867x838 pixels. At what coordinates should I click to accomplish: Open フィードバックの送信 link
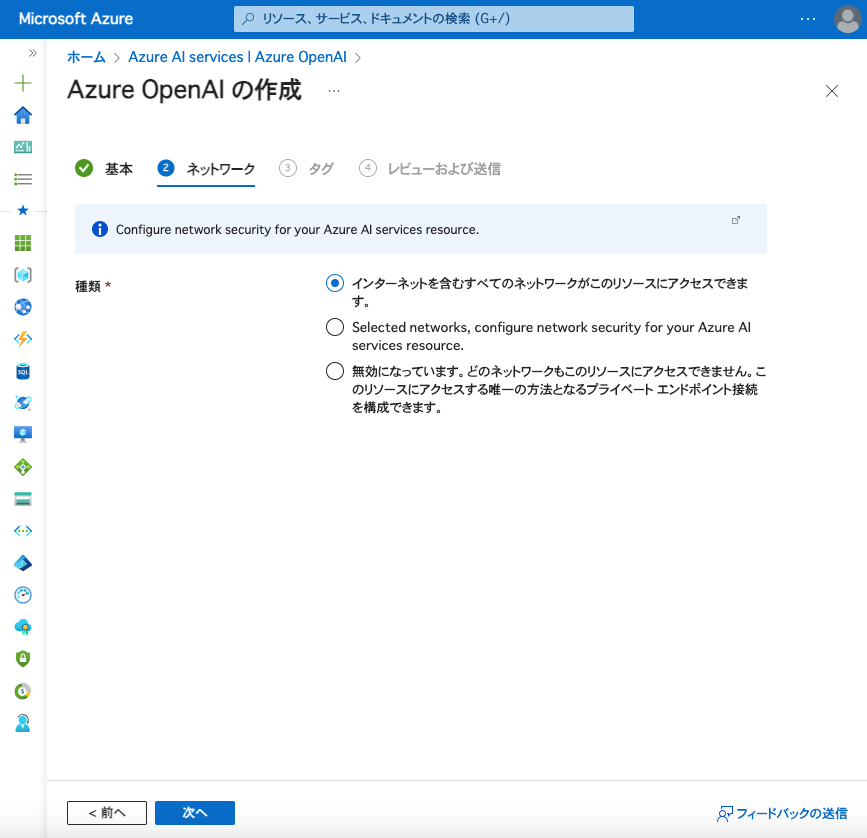point(782,813)
